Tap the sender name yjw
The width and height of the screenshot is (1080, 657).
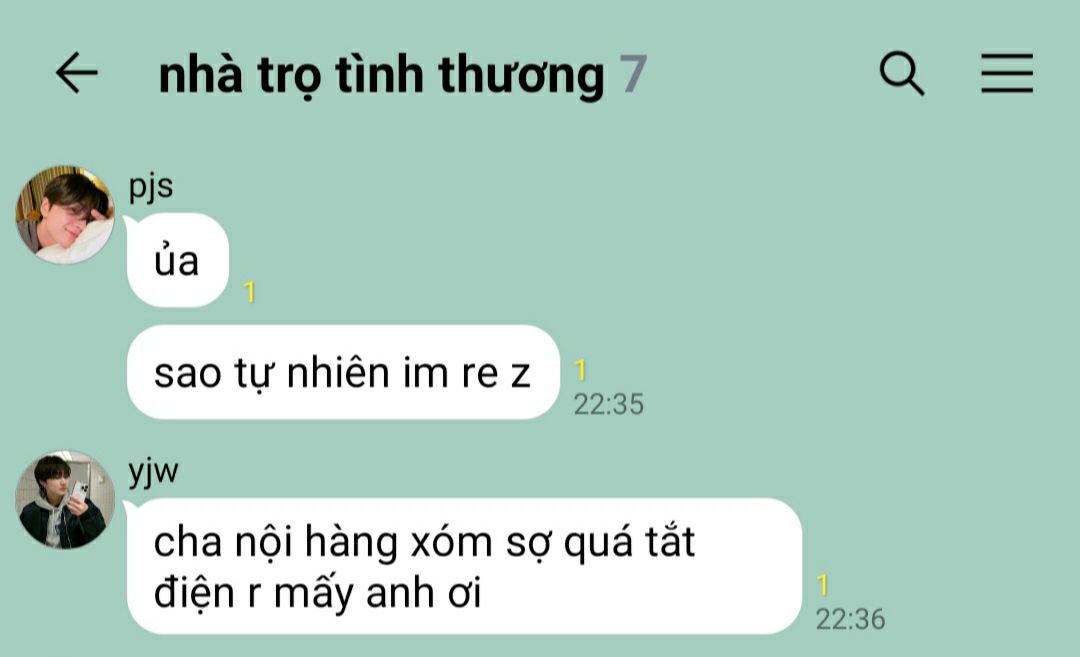click(154, 472)
